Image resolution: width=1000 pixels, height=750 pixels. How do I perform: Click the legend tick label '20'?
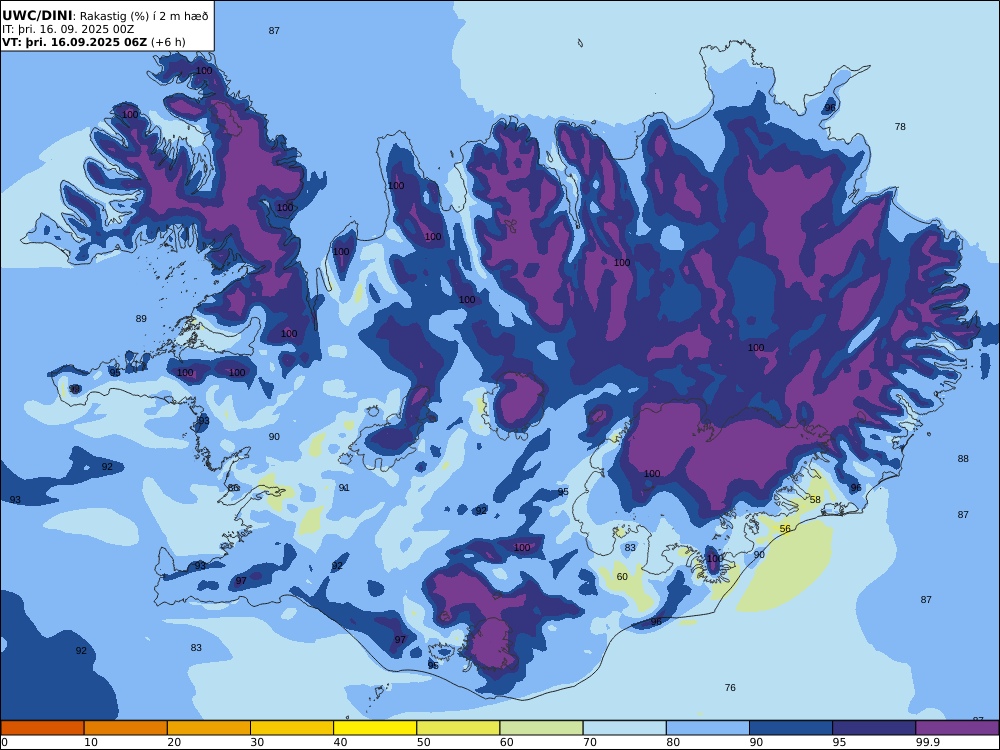pos(174,742)
